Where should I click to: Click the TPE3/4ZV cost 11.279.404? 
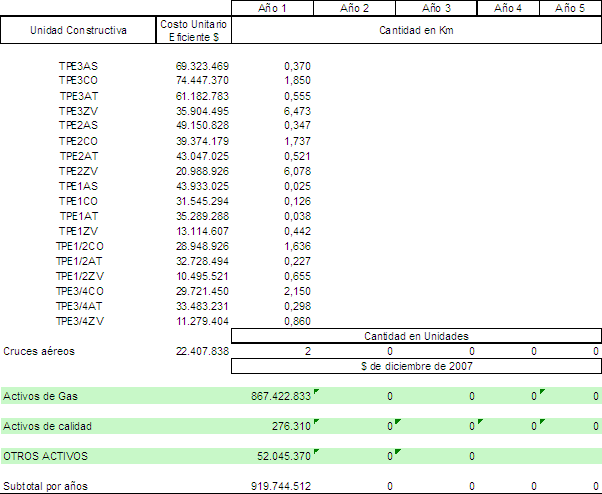pos(202,321)
